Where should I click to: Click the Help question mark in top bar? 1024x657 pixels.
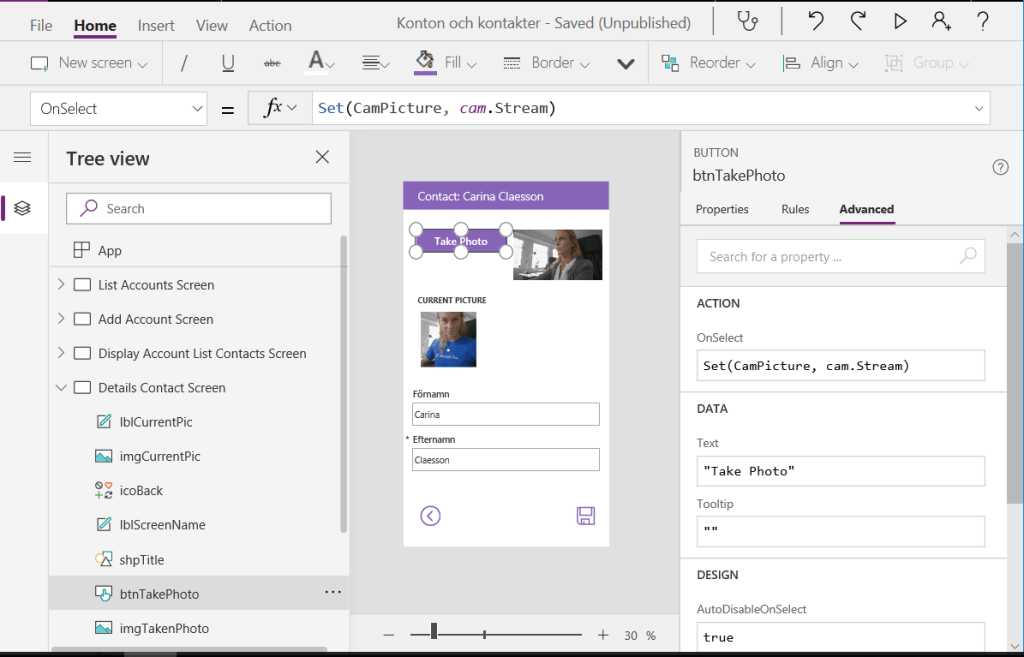(983, 21)
